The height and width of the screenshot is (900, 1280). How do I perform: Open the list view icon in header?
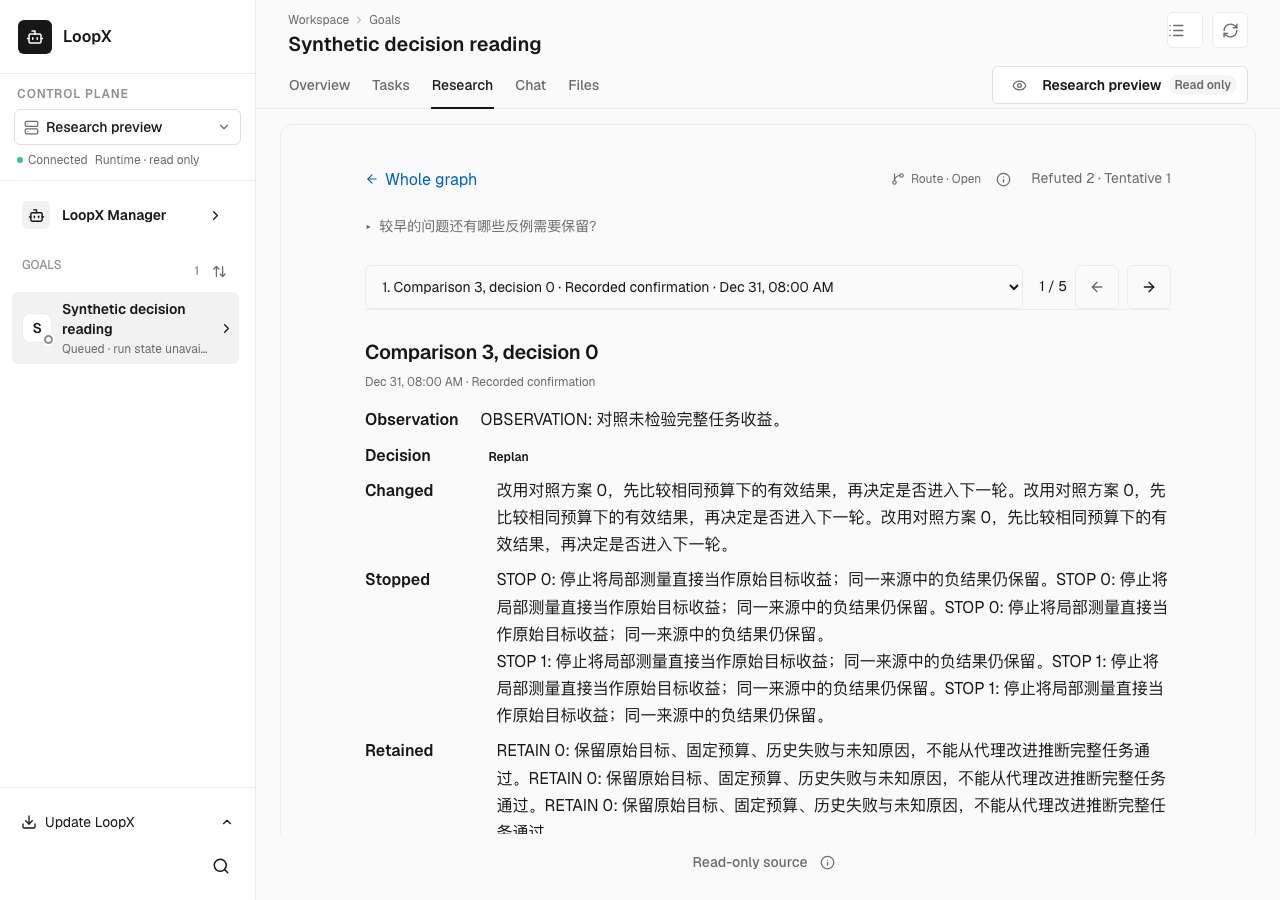1185,30
